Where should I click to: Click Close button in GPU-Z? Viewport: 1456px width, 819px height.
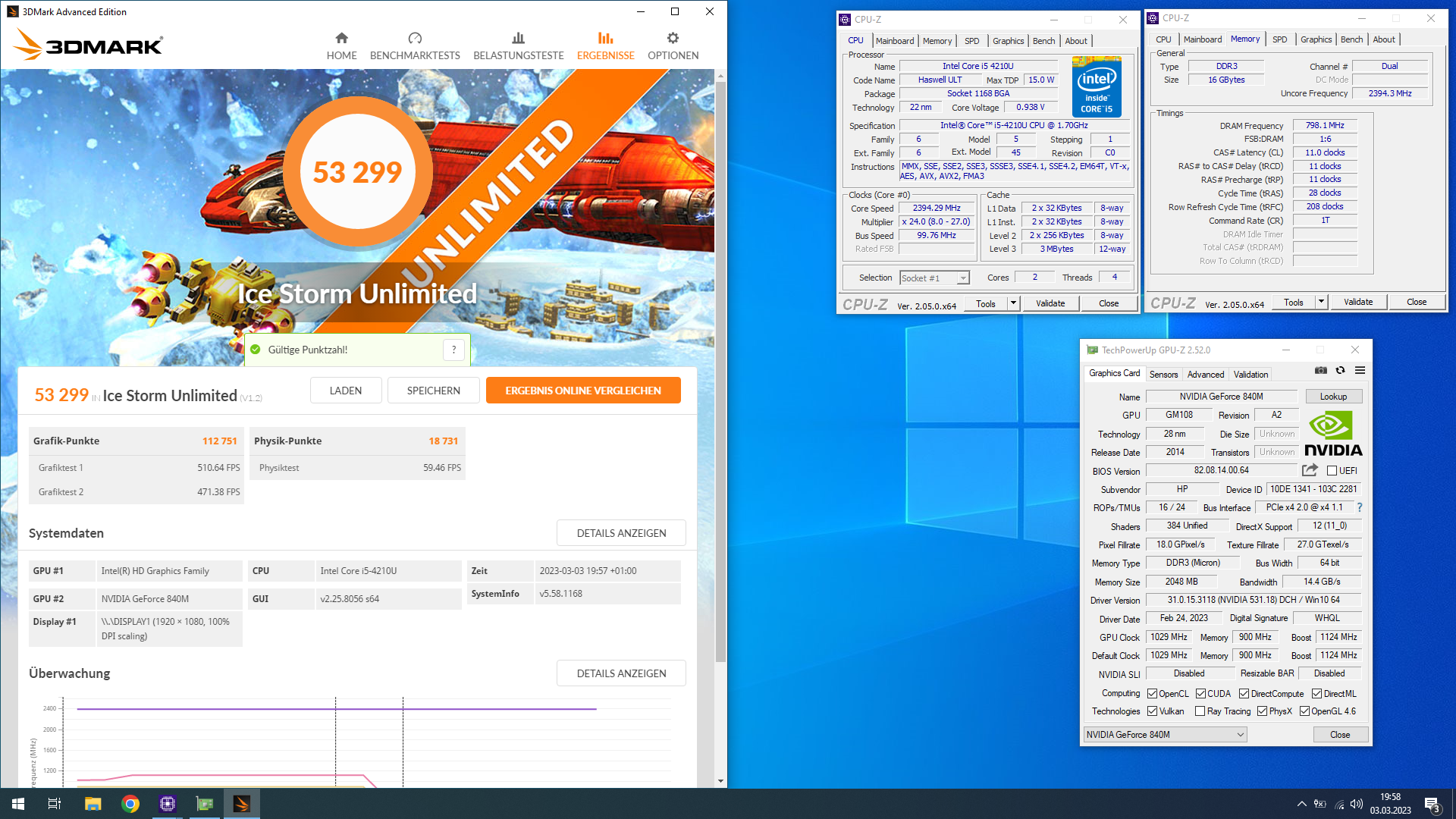[1340, 735]
